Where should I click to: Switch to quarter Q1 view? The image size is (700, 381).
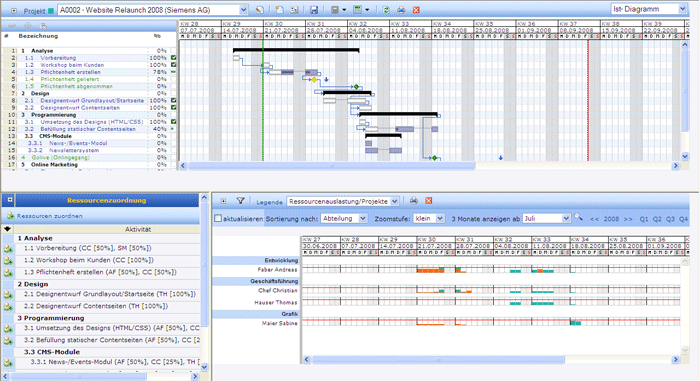click(644, 219)
